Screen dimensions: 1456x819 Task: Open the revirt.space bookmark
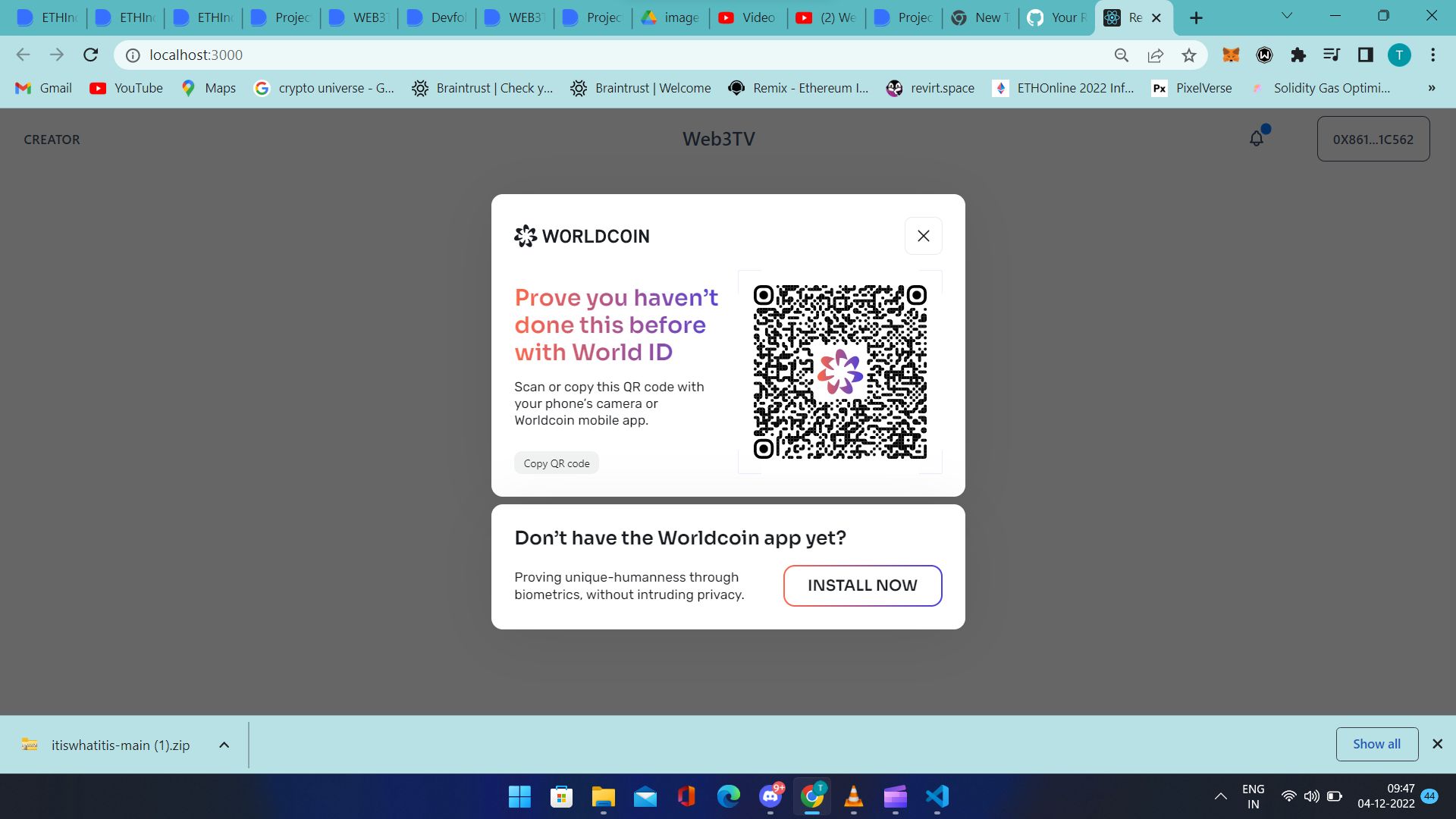tap(930, 88)
